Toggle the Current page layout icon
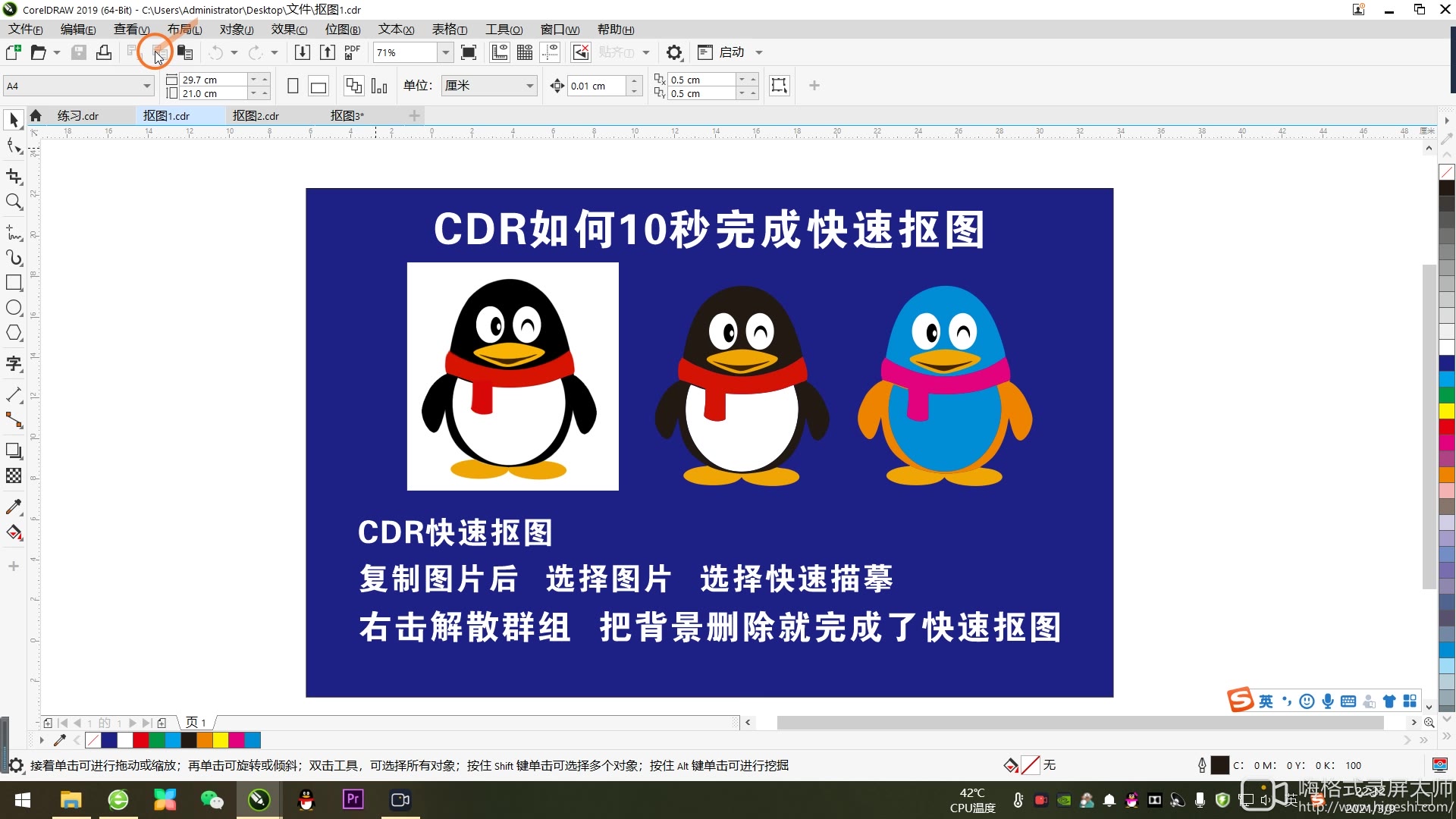Viewport: 1456px width, 819px height. (x=379, y=86)
